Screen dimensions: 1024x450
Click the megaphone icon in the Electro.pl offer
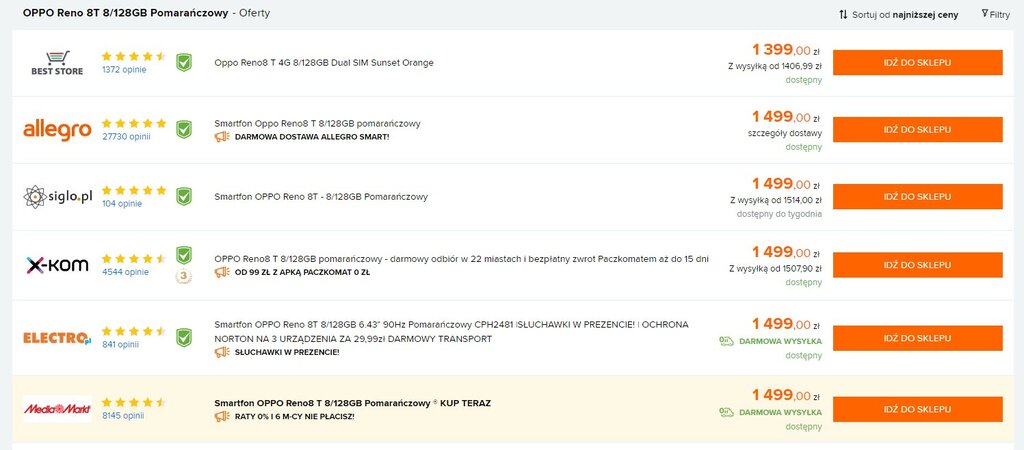pos(222,352)
